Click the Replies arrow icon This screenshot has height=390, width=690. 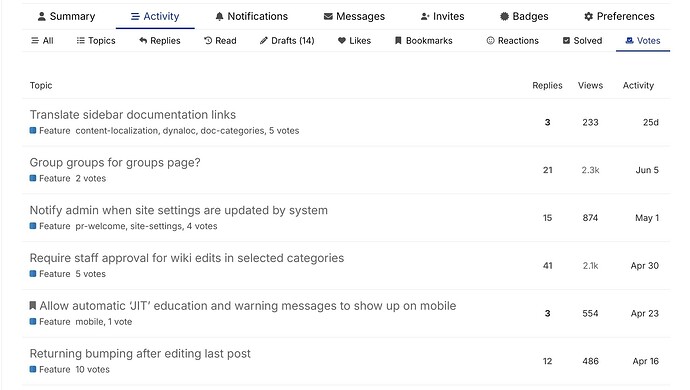tap(143, 40)
